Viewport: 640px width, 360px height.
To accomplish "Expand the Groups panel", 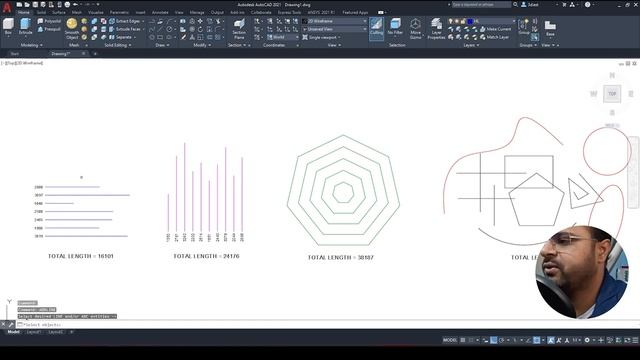I will coord(528,45).
